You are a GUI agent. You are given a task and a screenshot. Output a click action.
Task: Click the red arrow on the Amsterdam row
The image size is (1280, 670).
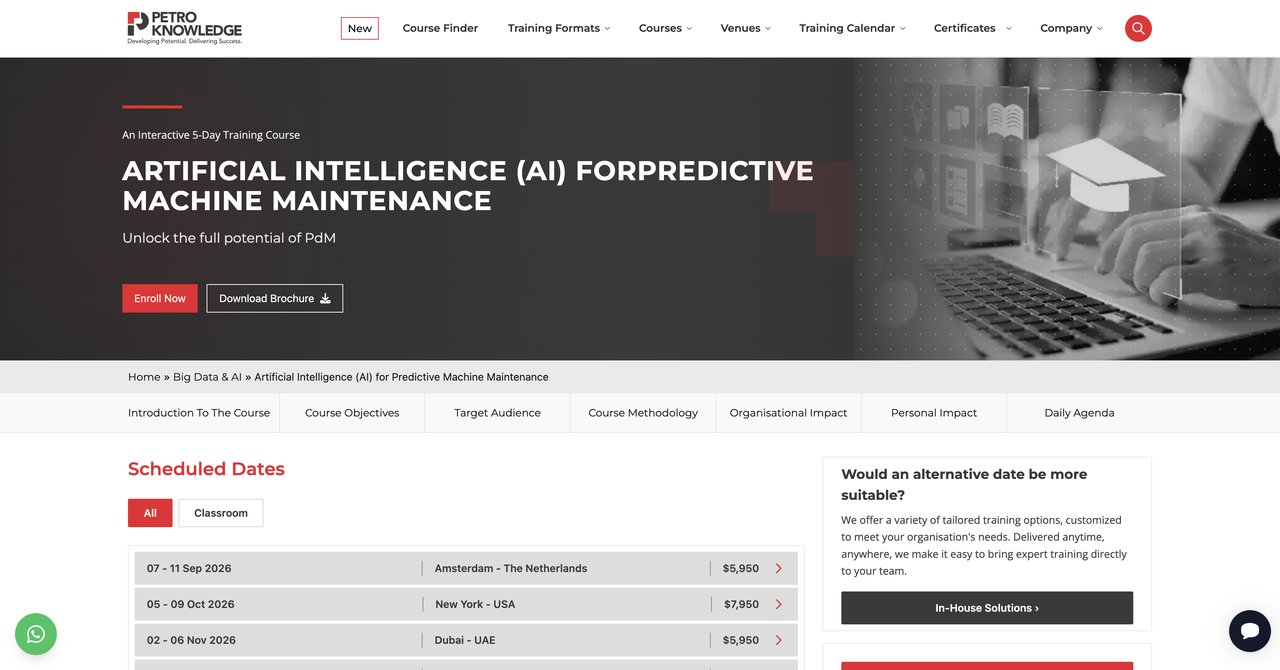(779, 568)
